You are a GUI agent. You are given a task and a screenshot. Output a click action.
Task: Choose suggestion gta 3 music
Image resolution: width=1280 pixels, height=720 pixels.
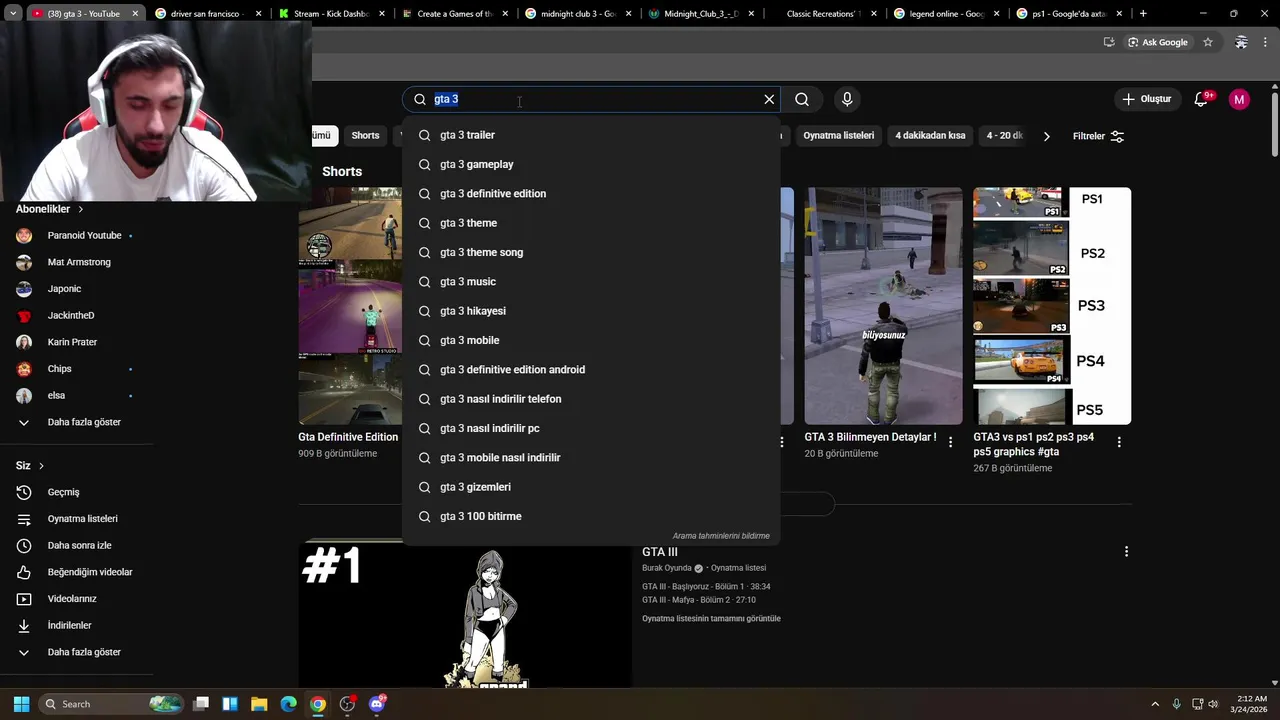pyautogui.click(x=591, y=281)
